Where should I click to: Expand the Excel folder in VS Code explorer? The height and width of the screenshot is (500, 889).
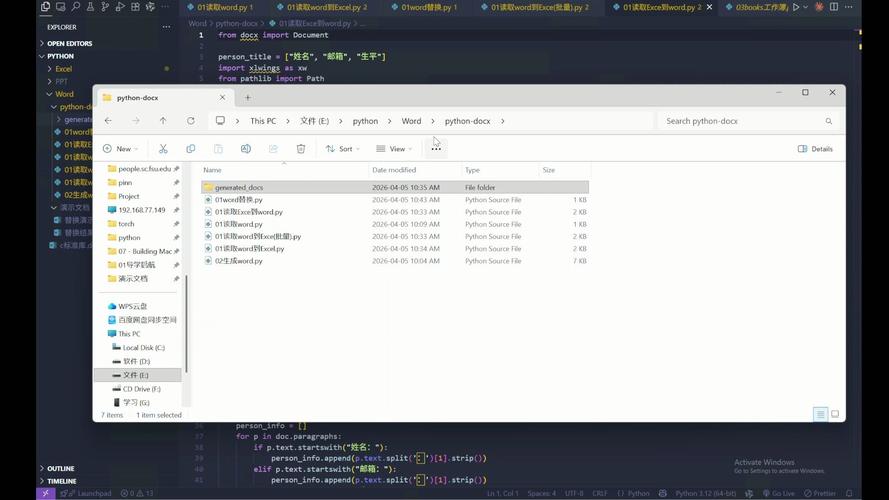pos(64,69)
